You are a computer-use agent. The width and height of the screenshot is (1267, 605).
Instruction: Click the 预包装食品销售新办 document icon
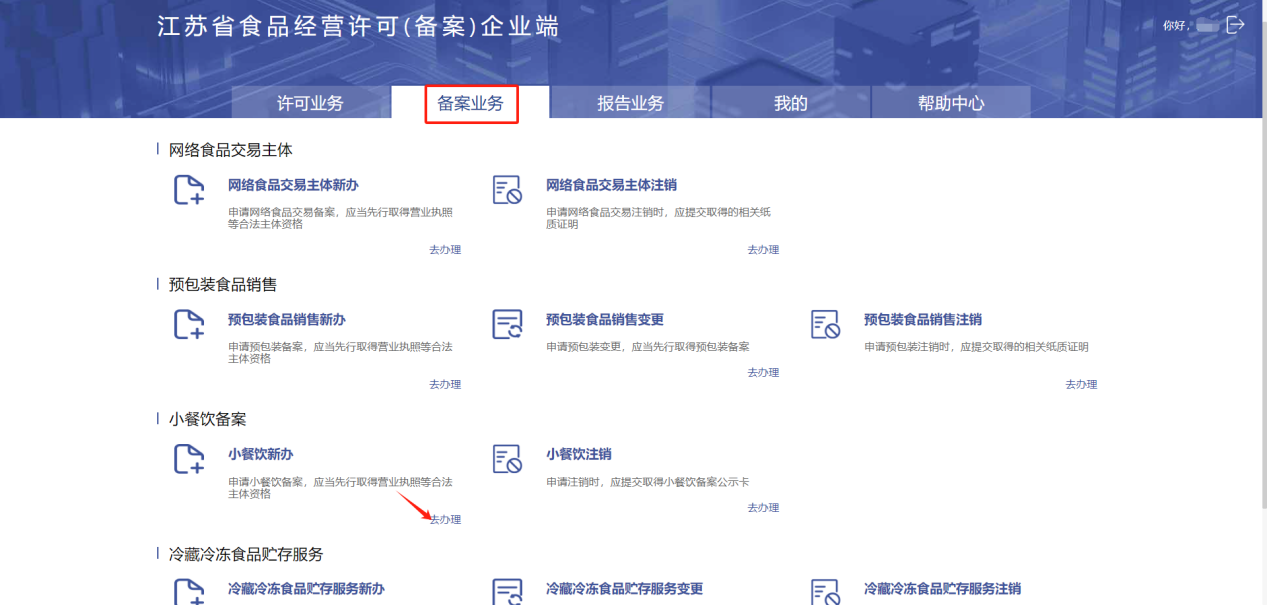[x=189, y=325]
